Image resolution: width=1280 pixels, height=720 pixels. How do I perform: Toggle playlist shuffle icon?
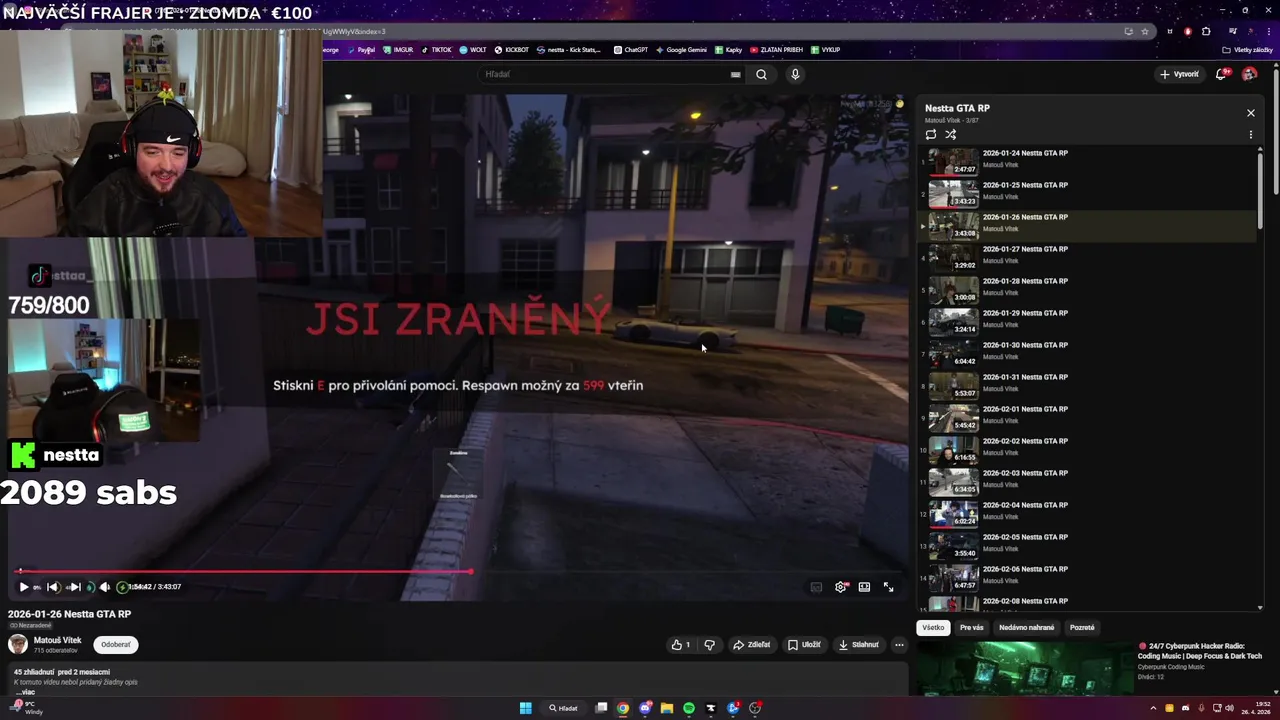[951, 134]
